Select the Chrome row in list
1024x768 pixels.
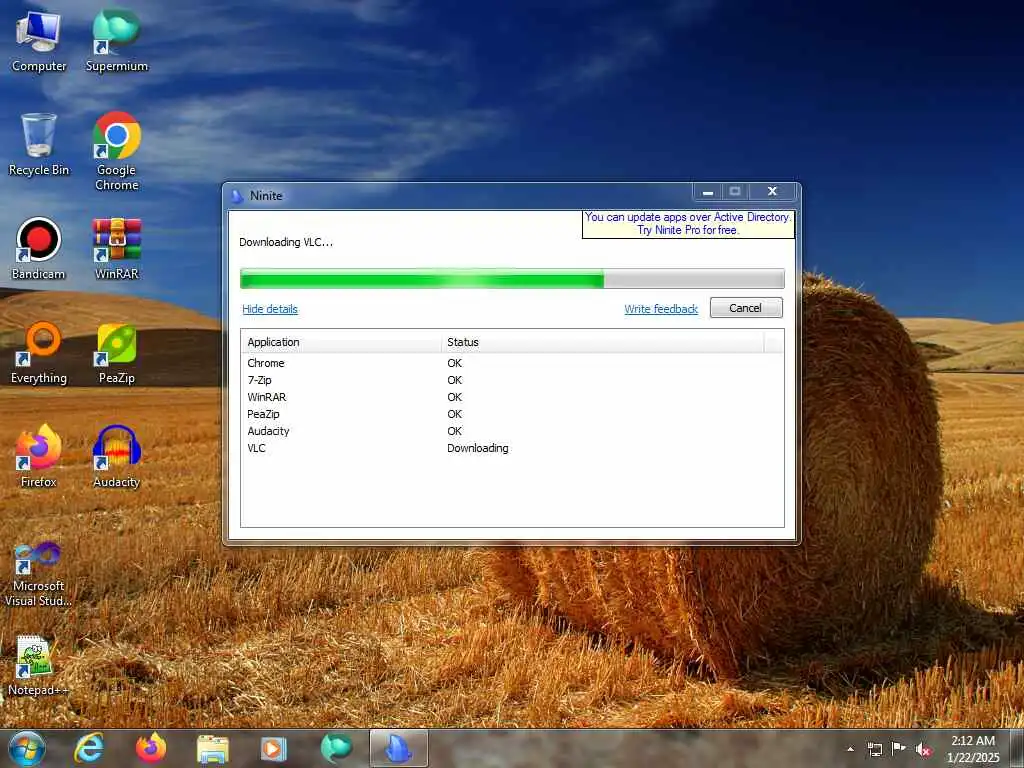coord(512,363)
